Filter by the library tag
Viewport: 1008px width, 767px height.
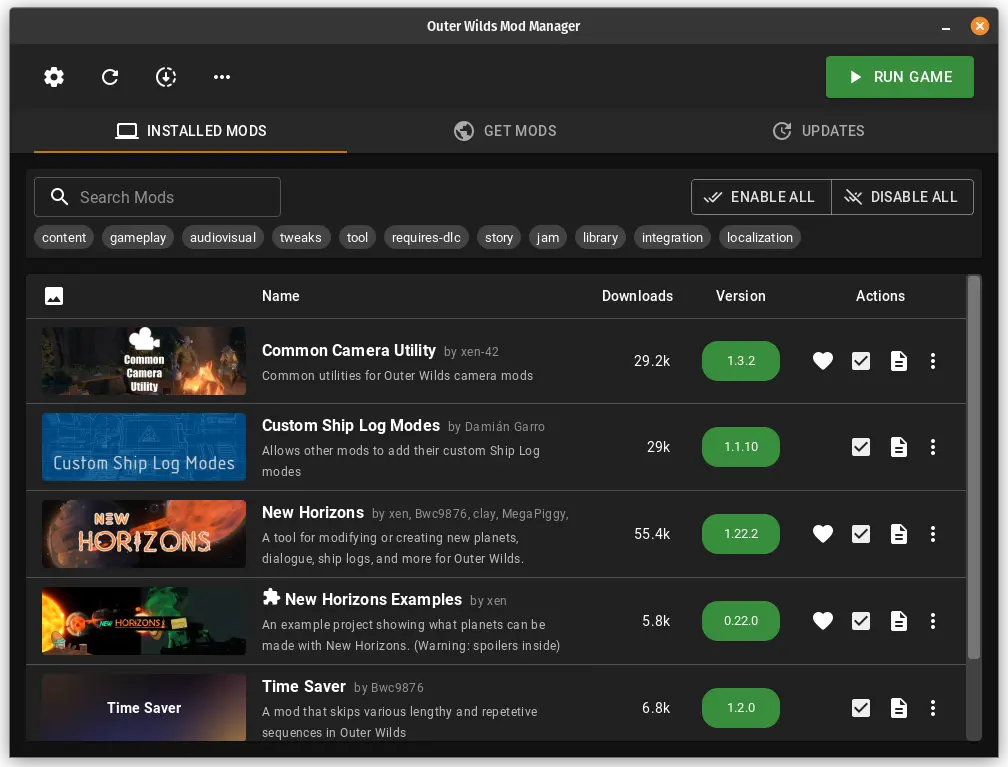click(600, 237)
